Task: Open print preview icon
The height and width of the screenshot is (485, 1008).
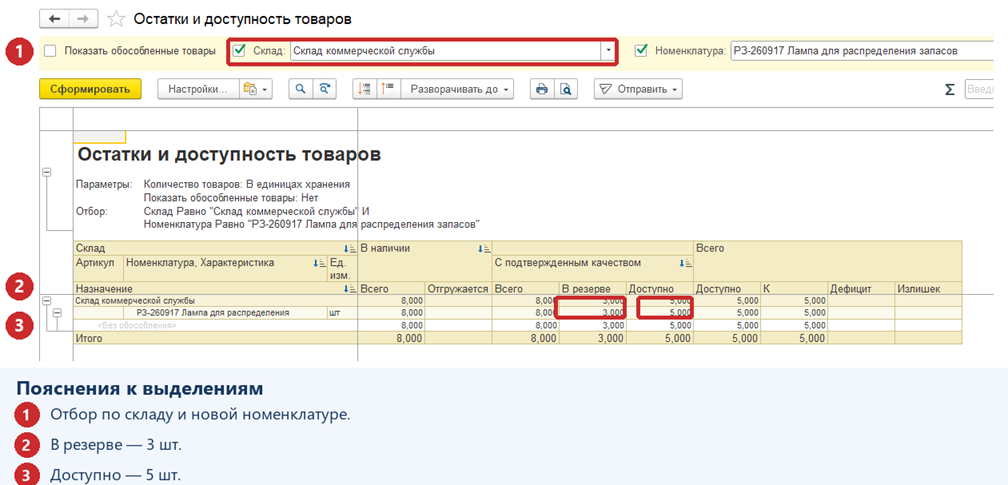Action: (x=565, y=89)
